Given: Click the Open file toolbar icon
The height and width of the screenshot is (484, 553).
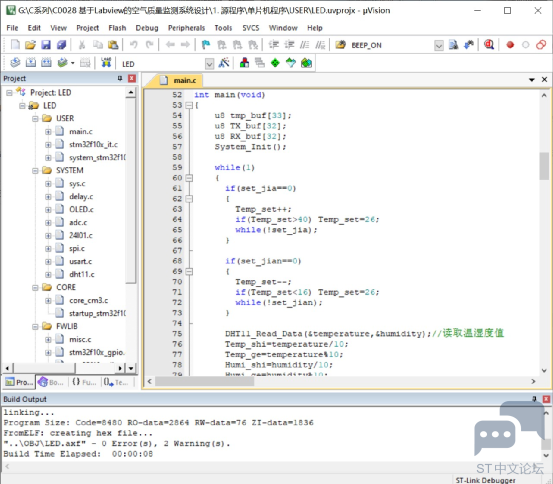Looking at the screenshot, I should pyautogui.click(x=30, y=45).
